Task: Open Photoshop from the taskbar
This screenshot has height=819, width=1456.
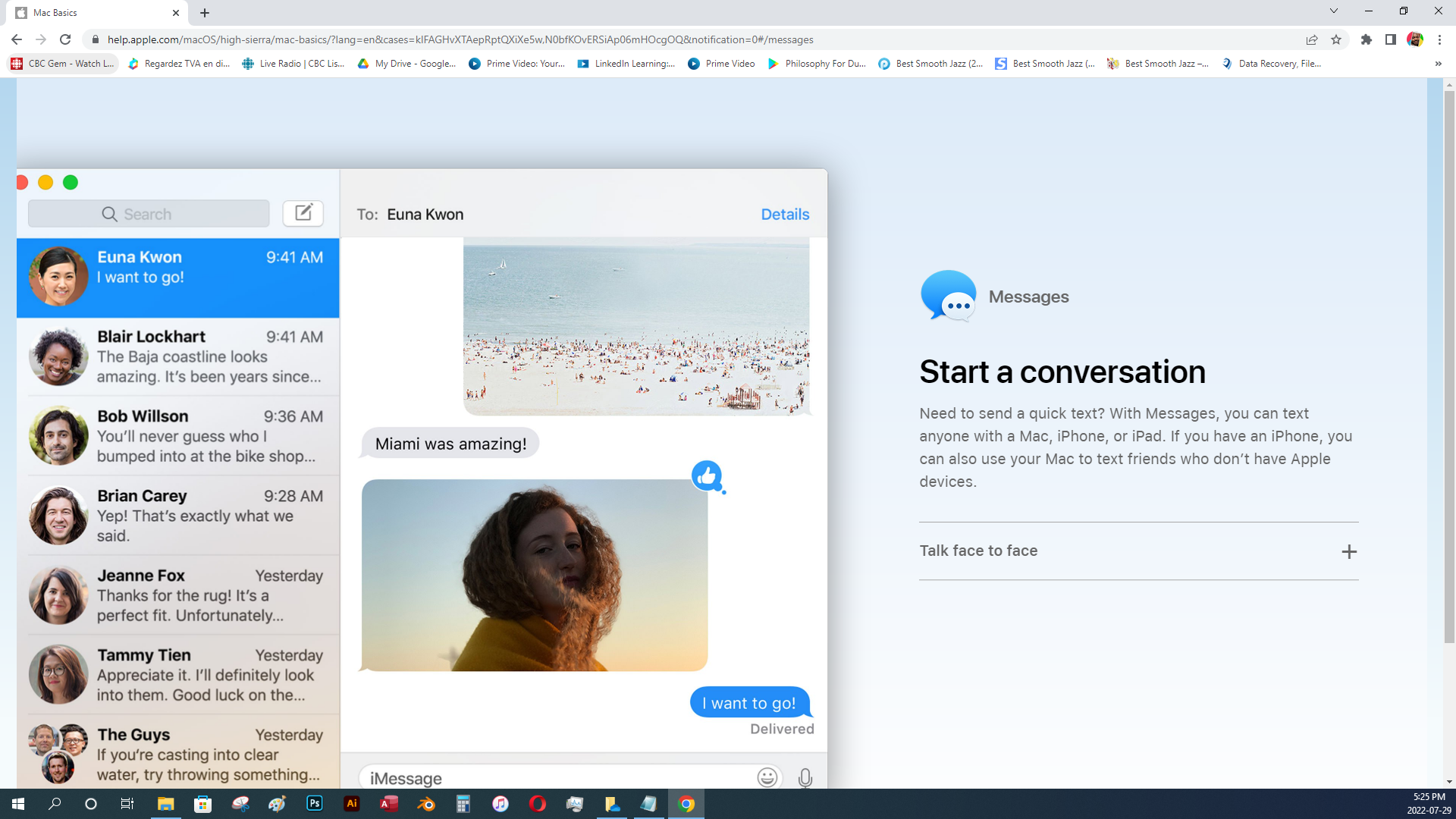Action: click(x=314, y=804)
